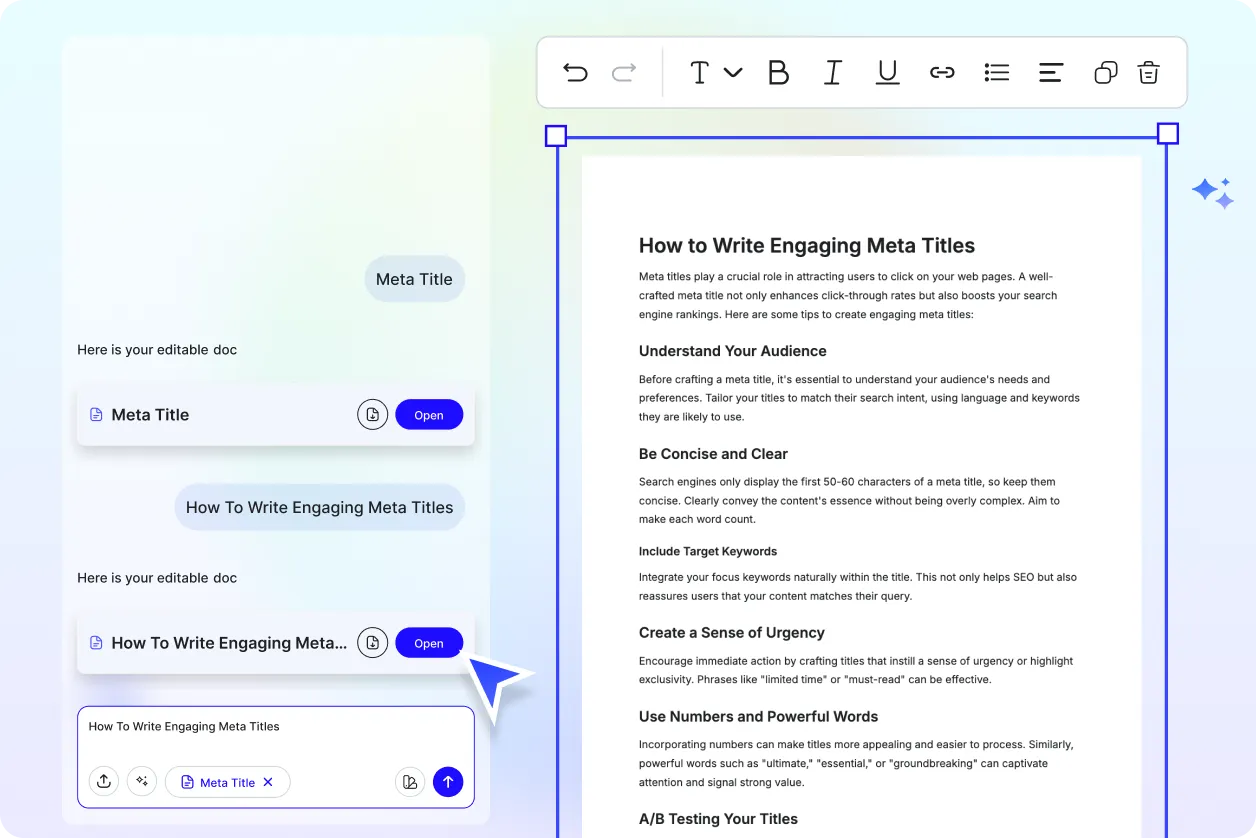Toggle underline formatting
The image size is (1256, 838).
pyautogui.click(x=887, y=72)
